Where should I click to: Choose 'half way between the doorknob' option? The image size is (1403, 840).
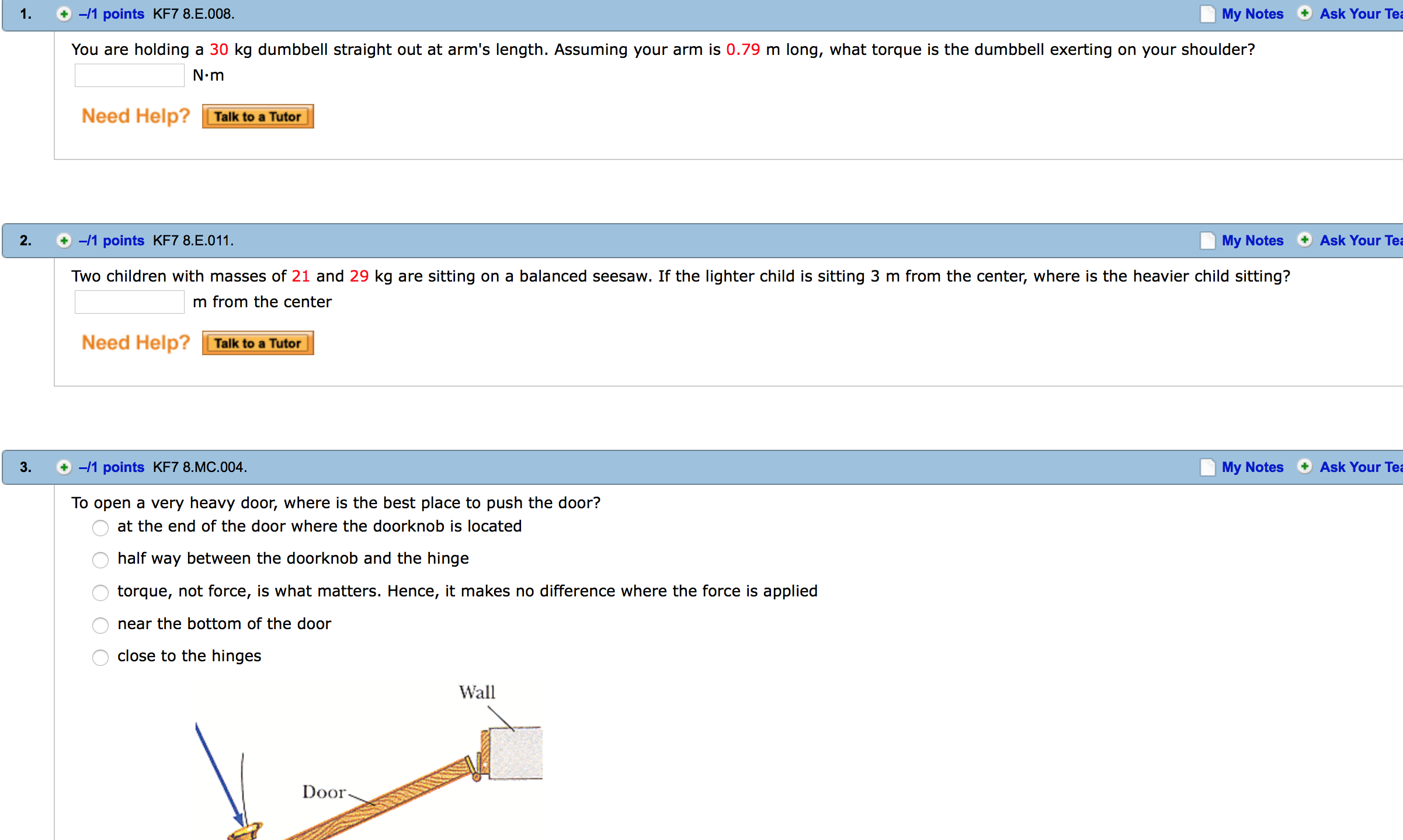pyautogui.click(x=100, y=560)
